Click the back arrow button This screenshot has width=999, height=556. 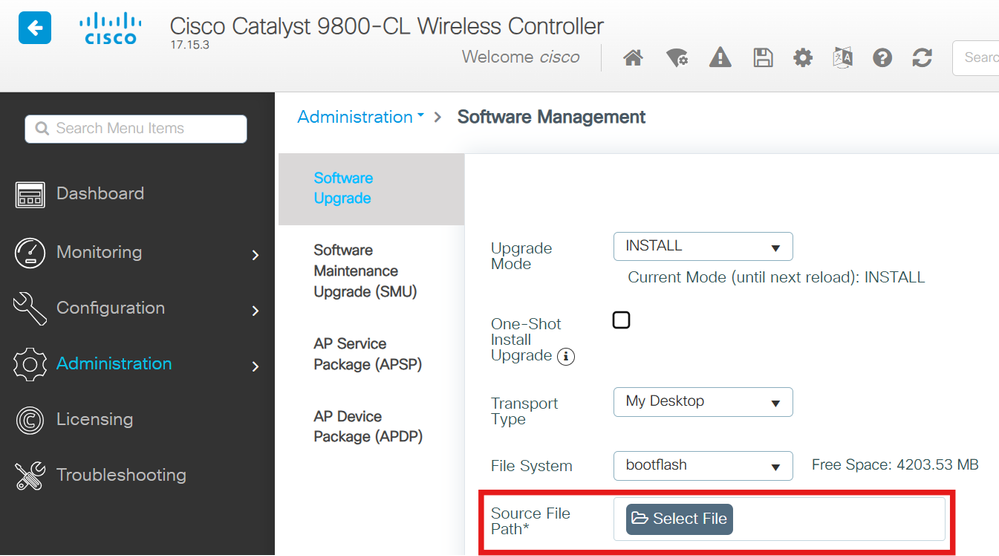coord(35,28)
